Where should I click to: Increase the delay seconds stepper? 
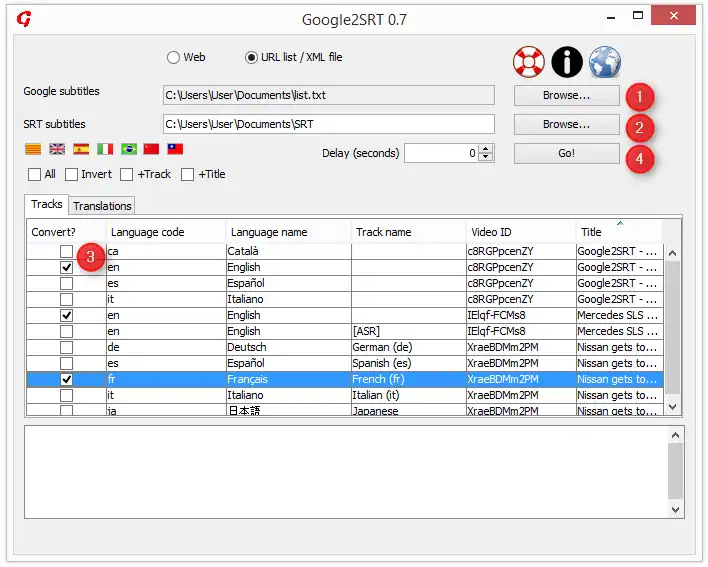coord(485,149)
